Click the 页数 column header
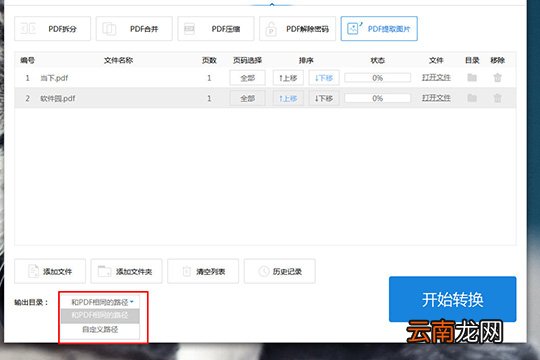This screenshot has height=360, width=540. pyautogui.click(x=209, y=60)
